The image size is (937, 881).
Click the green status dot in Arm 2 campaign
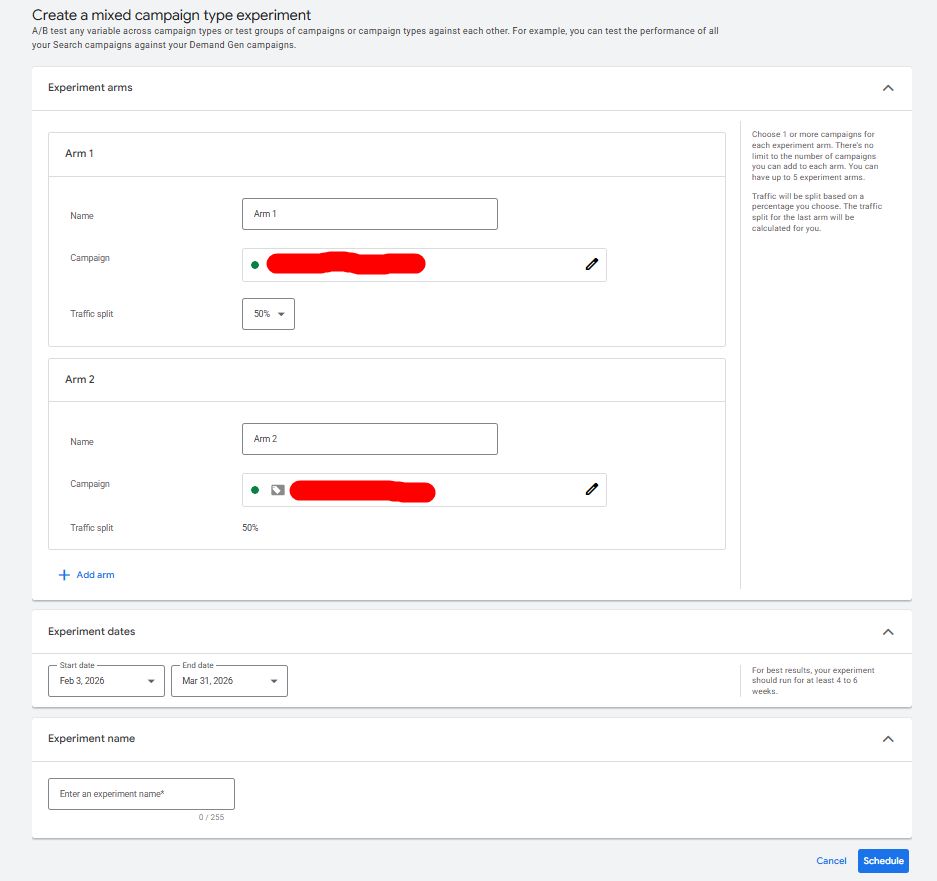(x=255, y=490)
